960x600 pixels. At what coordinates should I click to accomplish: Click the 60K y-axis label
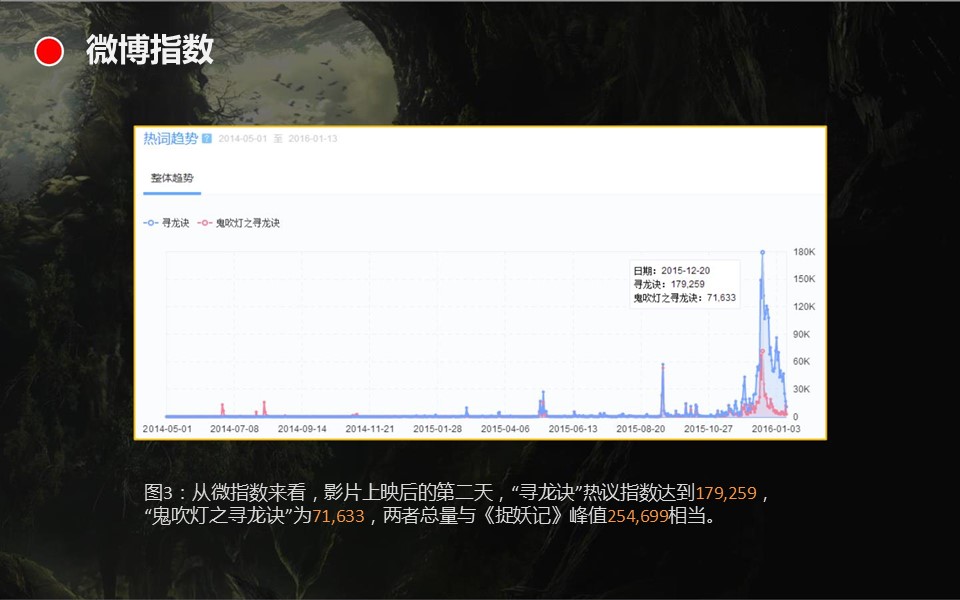click(801, 361)
